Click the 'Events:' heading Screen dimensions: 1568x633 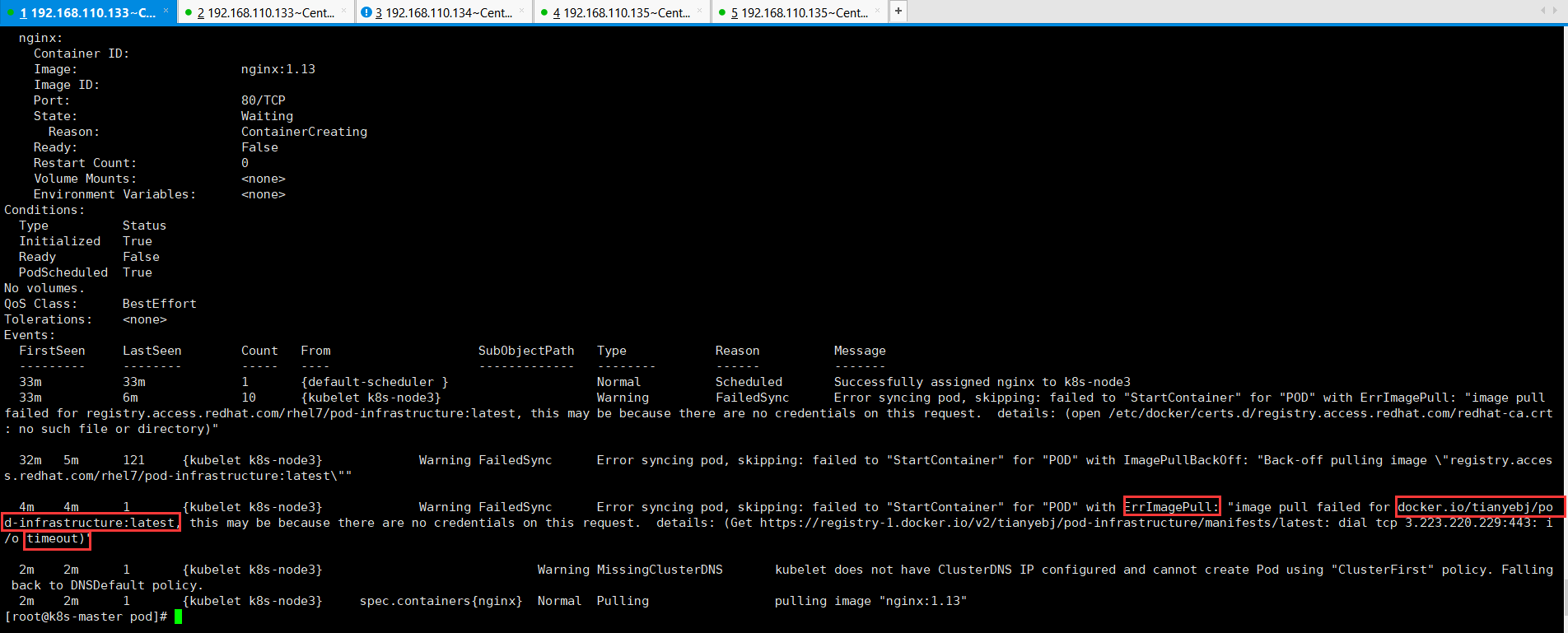30,335
